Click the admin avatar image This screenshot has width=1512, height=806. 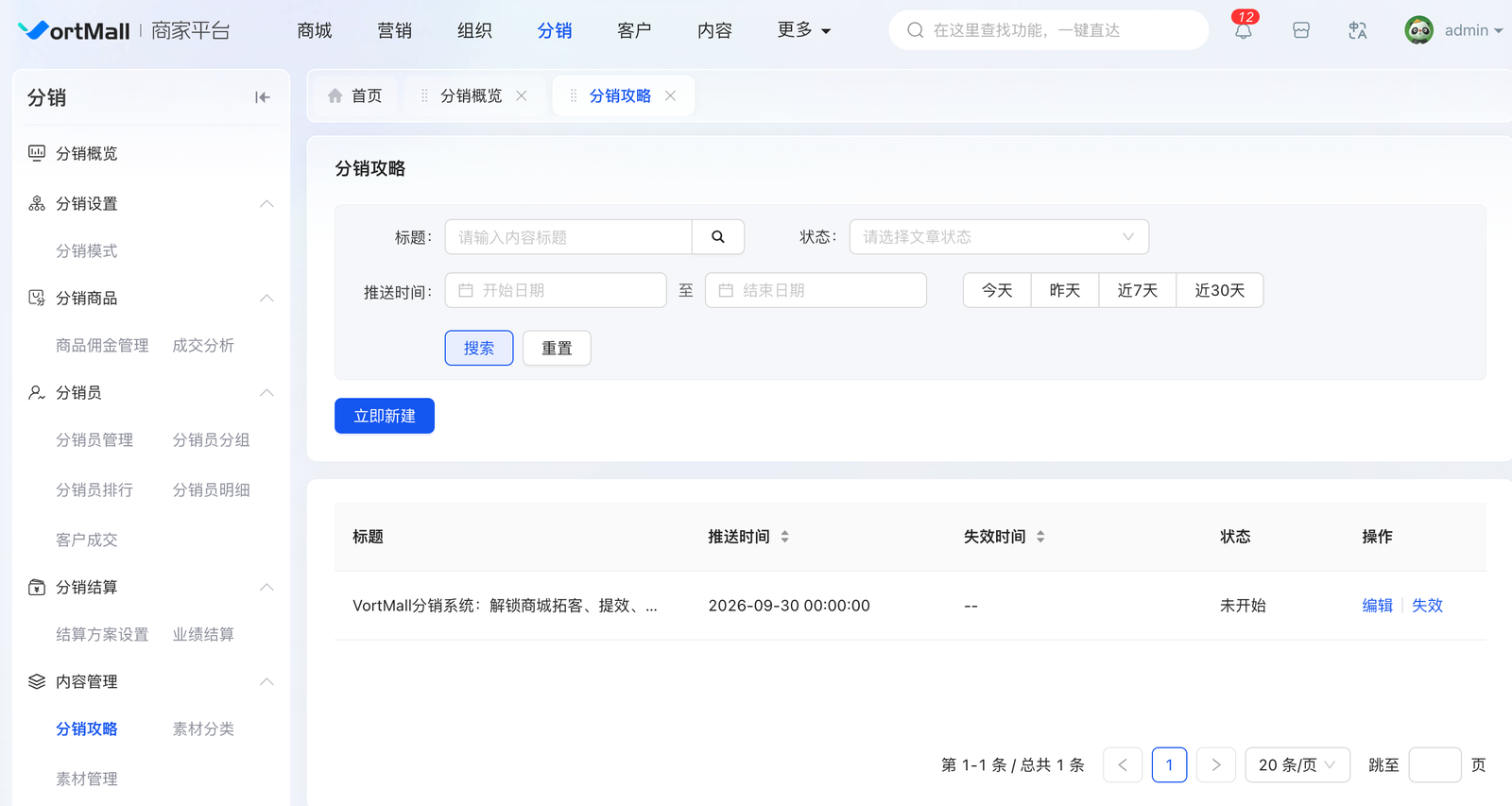click(1417, 30)
